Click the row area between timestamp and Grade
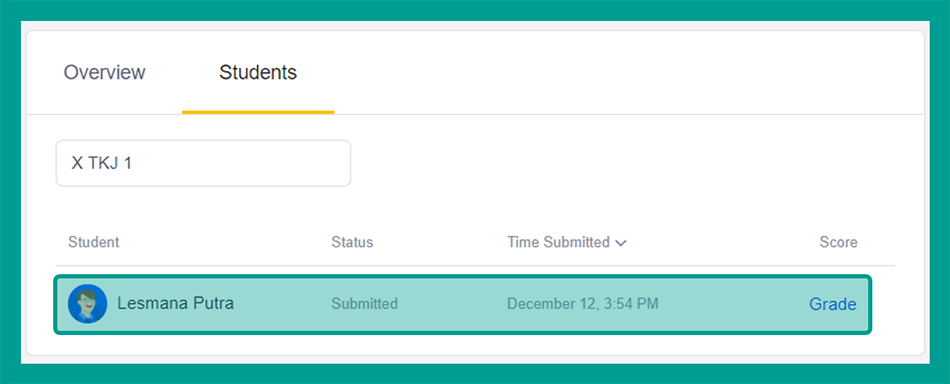The image size is (950, 384). 733,304
